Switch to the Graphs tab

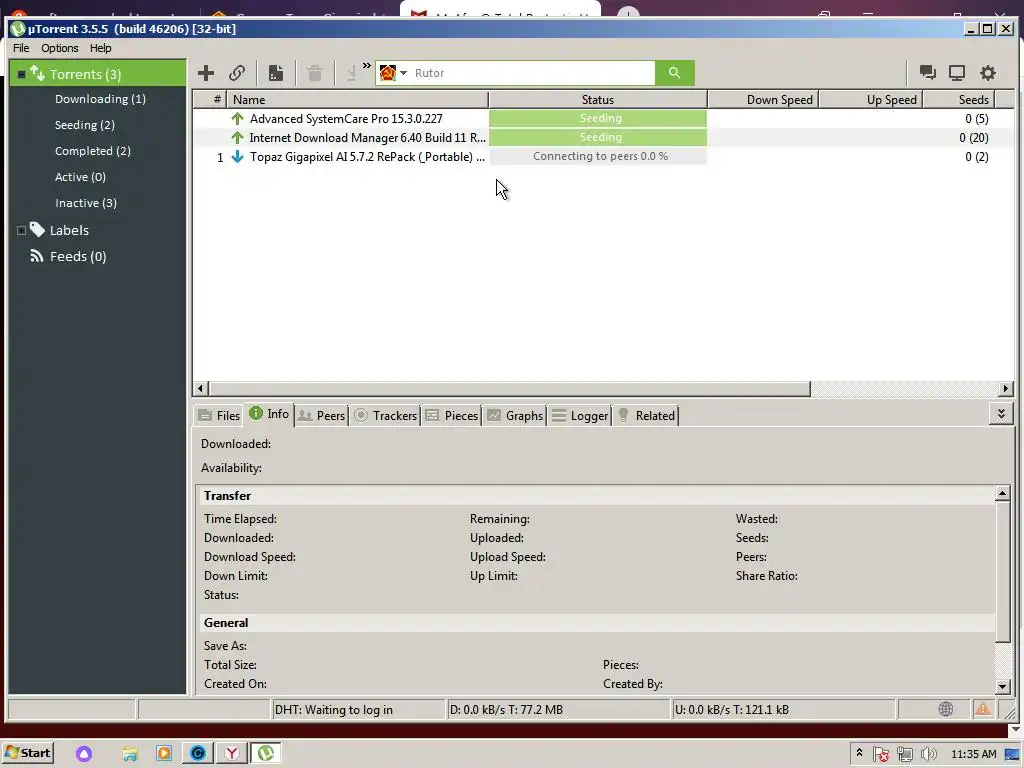(x=515, y=415)
